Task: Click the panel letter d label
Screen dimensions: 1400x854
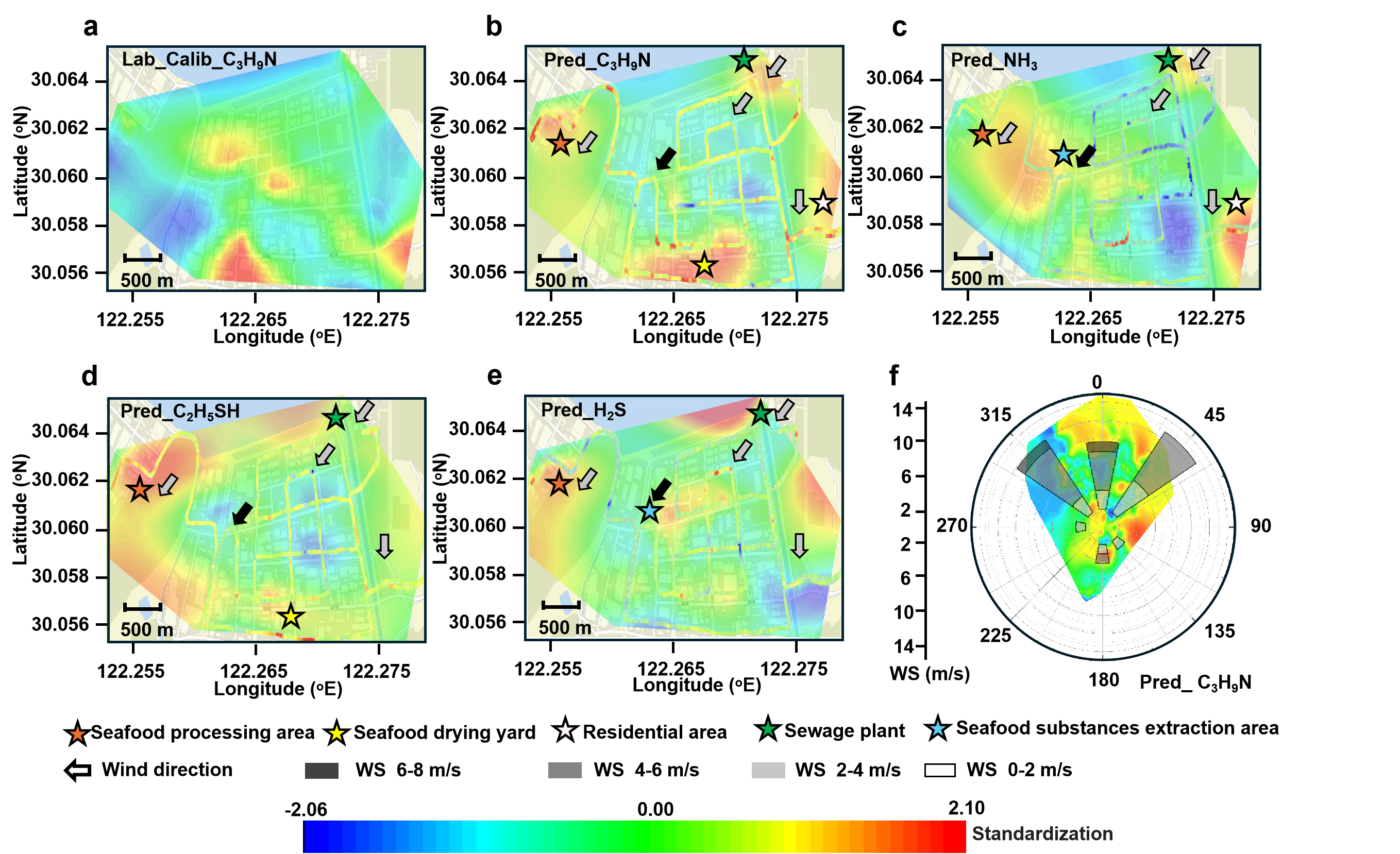Action: [x=90, y=377]
